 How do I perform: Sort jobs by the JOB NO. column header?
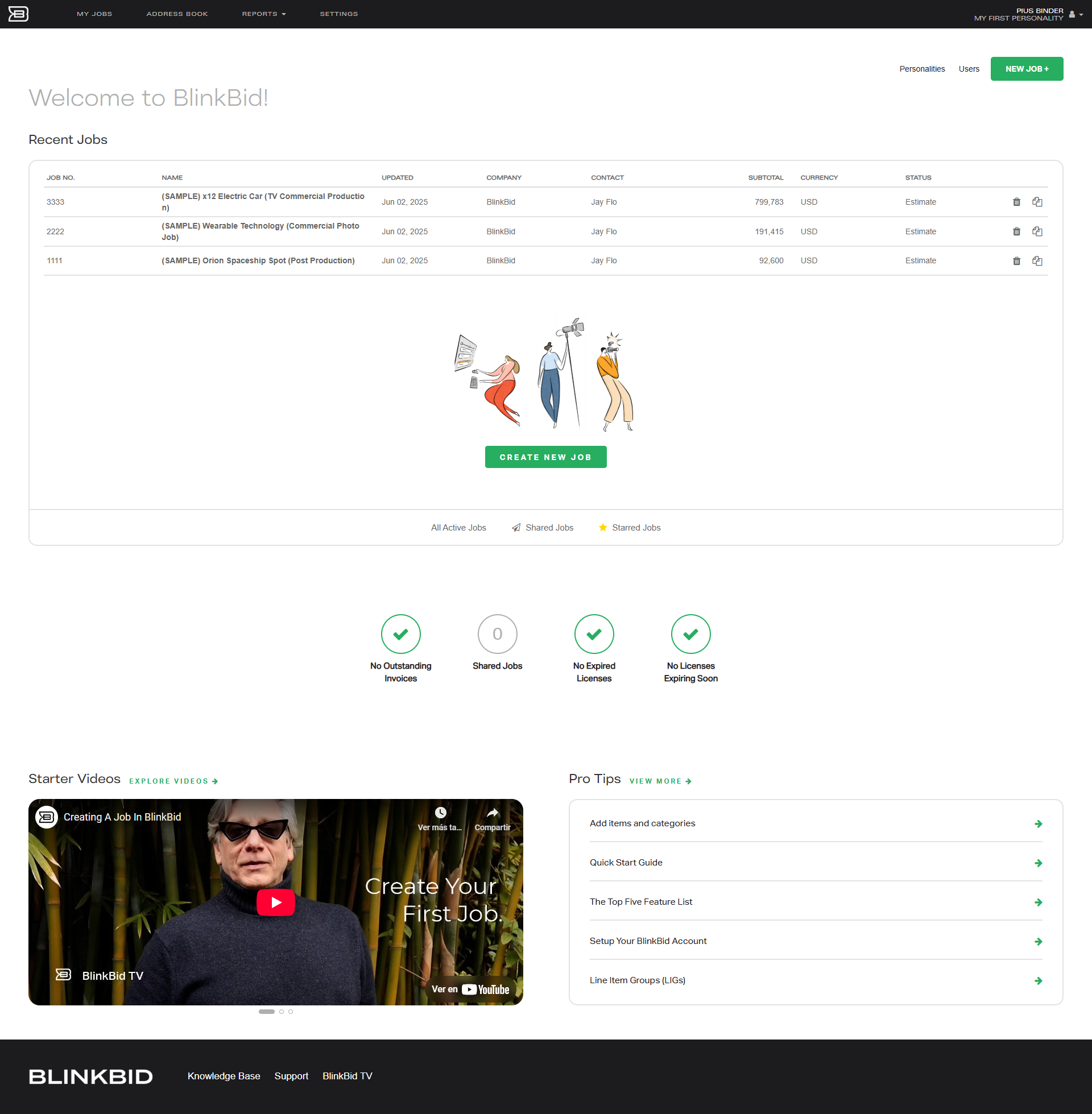click(x=61, y=178)
